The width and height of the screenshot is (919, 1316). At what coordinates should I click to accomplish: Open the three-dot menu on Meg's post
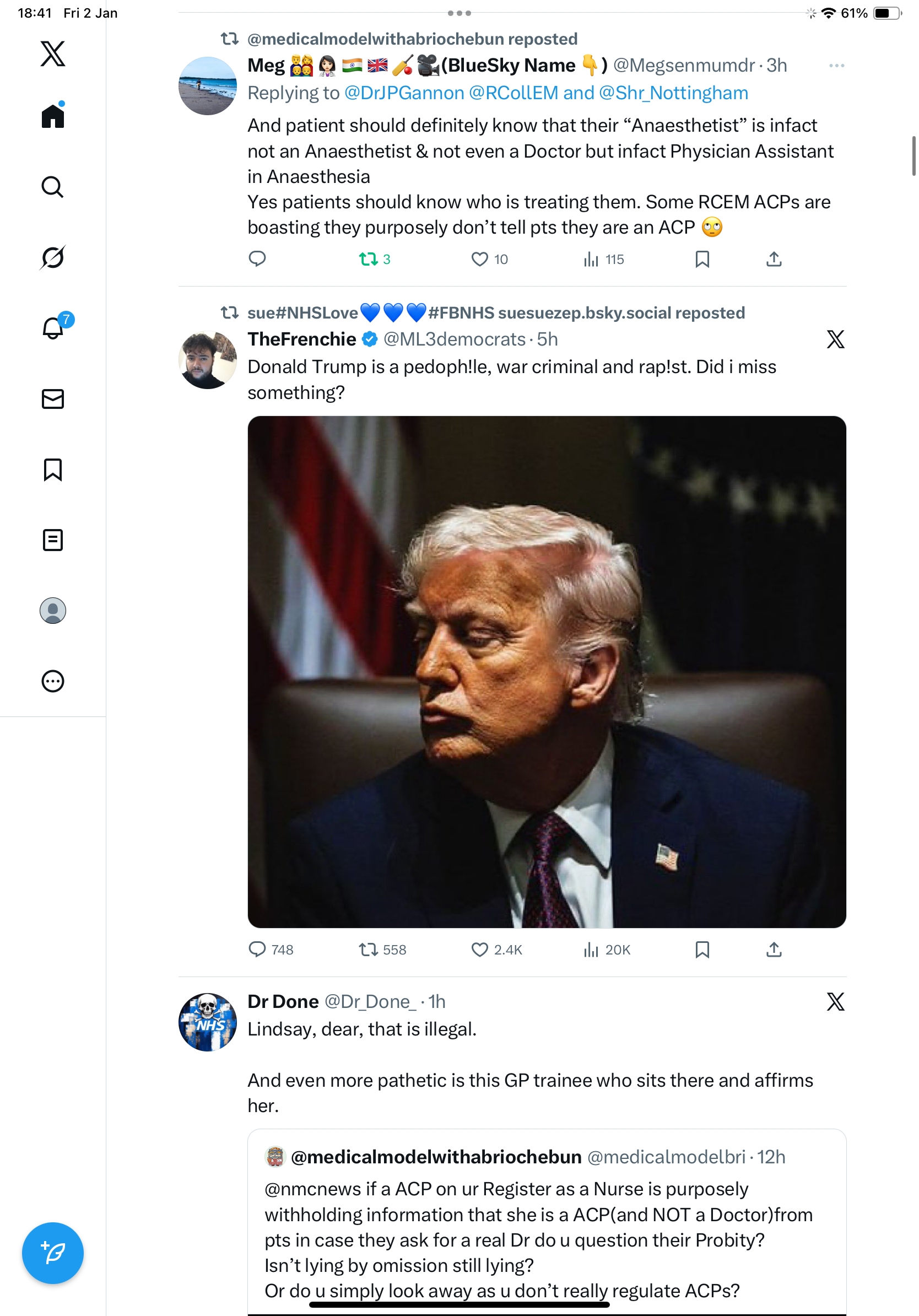pyautogui.click(x=836, y=66)
